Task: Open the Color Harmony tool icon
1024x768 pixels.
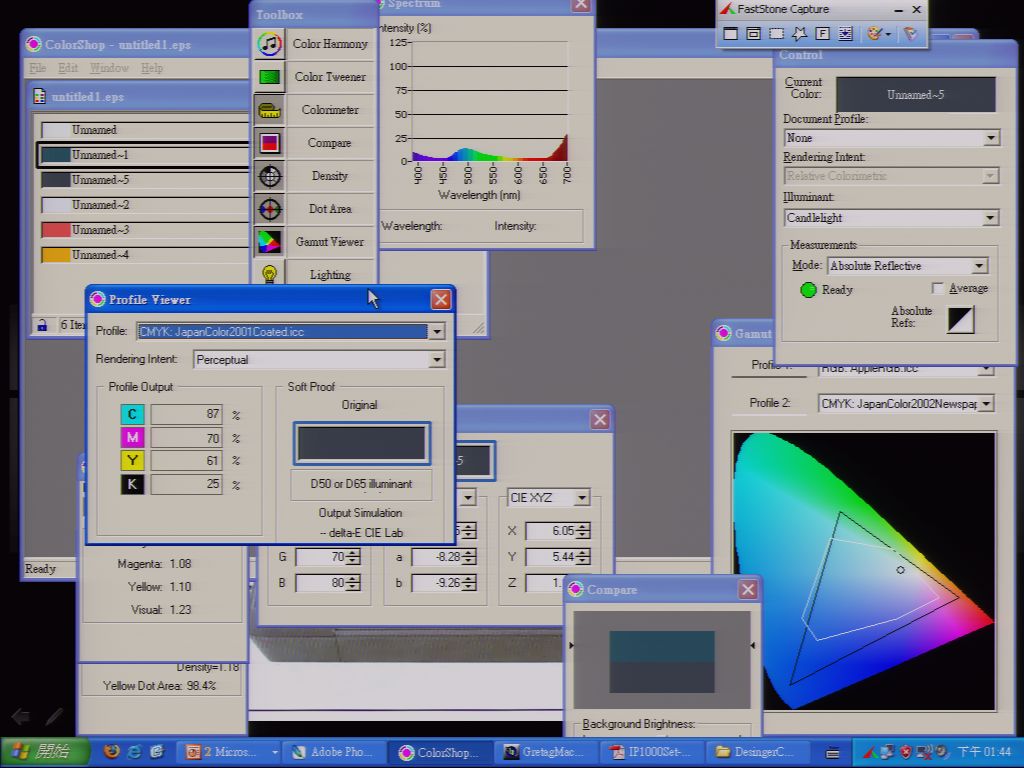Action: pyautogui.click(x=269, y=44)
